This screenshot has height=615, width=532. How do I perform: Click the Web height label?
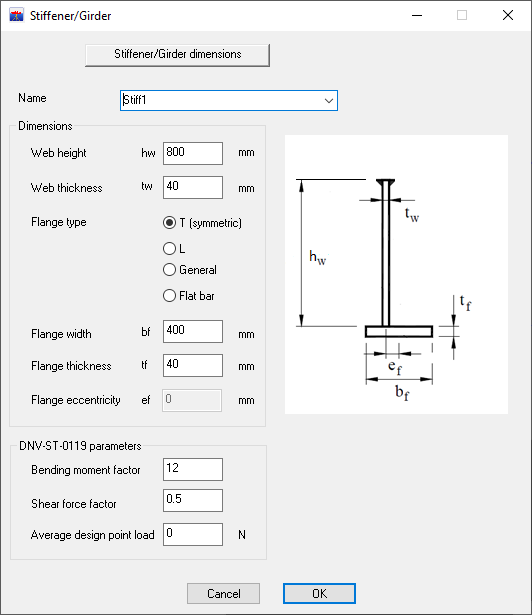click(x=58, y=153)
